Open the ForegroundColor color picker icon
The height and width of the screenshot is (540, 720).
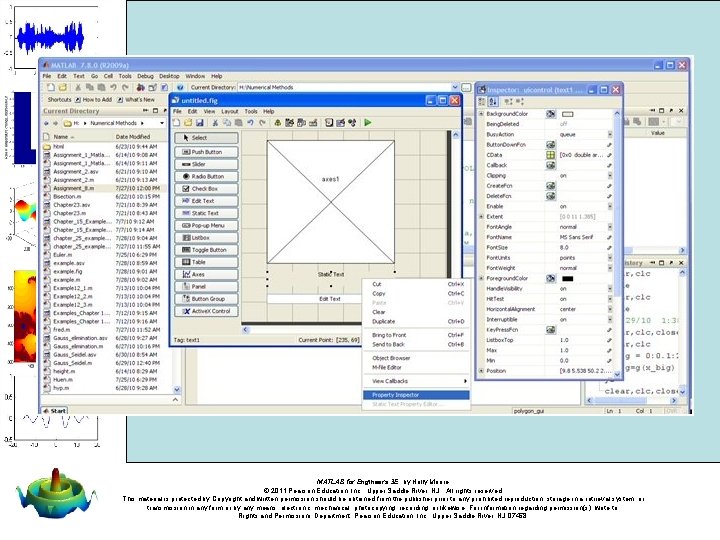tap(551, 278)
